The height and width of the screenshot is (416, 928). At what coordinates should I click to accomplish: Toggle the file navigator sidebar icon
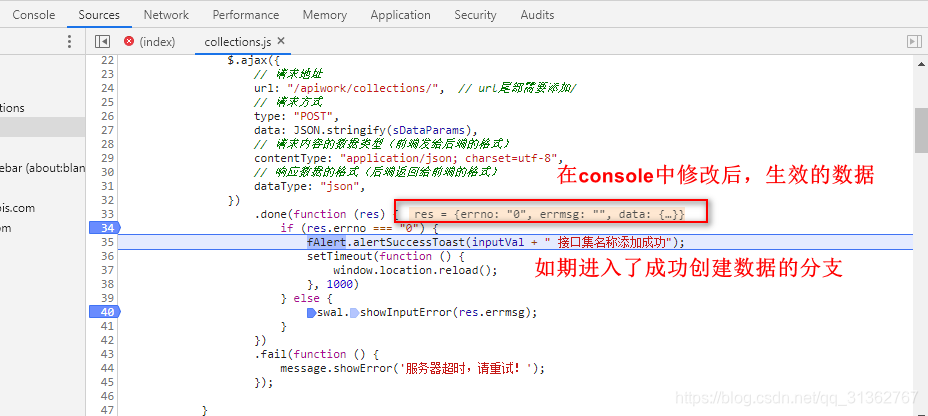pyautogui.click(x=102, y=41)
